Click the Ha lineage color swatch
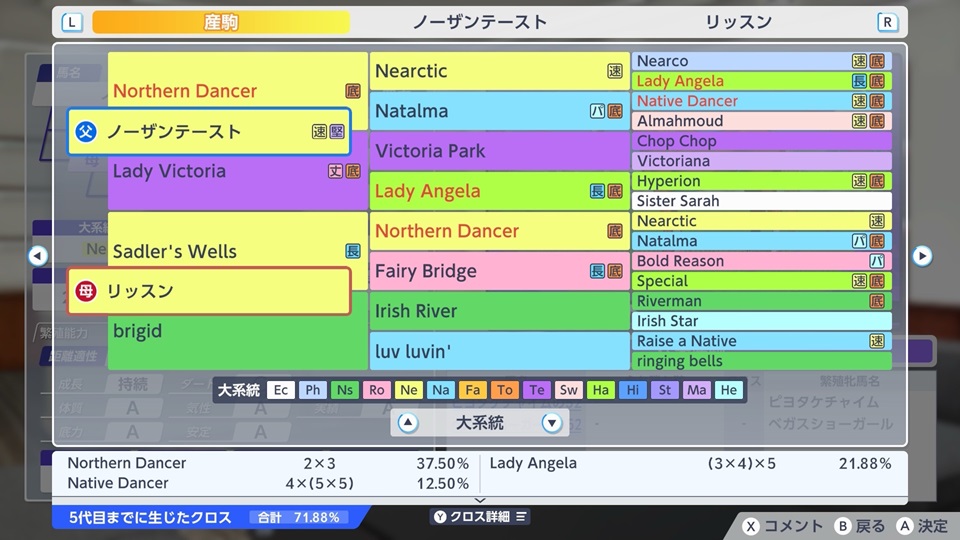 point(601,390)
